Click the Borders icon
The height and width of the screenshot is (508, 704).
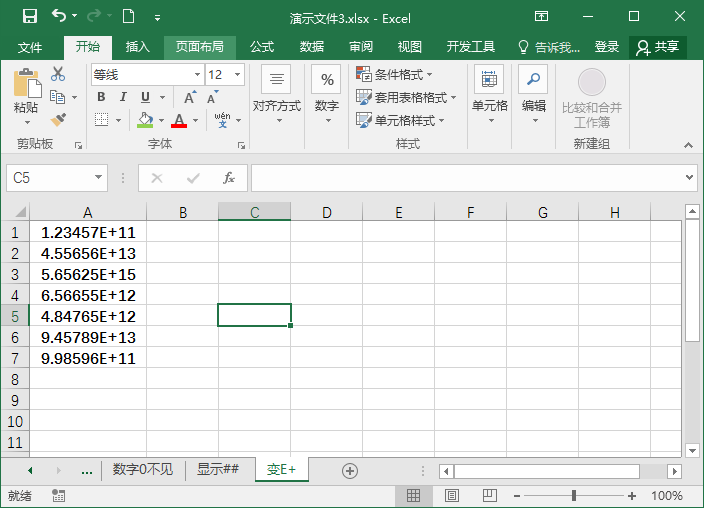pyautogui.click(x=101, y=120)
